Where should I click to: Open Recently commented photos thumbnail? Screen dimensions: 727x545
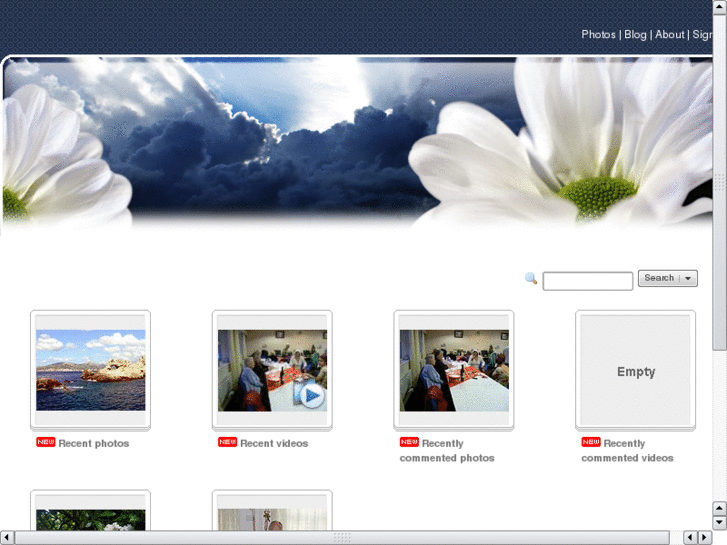(454, 370)
